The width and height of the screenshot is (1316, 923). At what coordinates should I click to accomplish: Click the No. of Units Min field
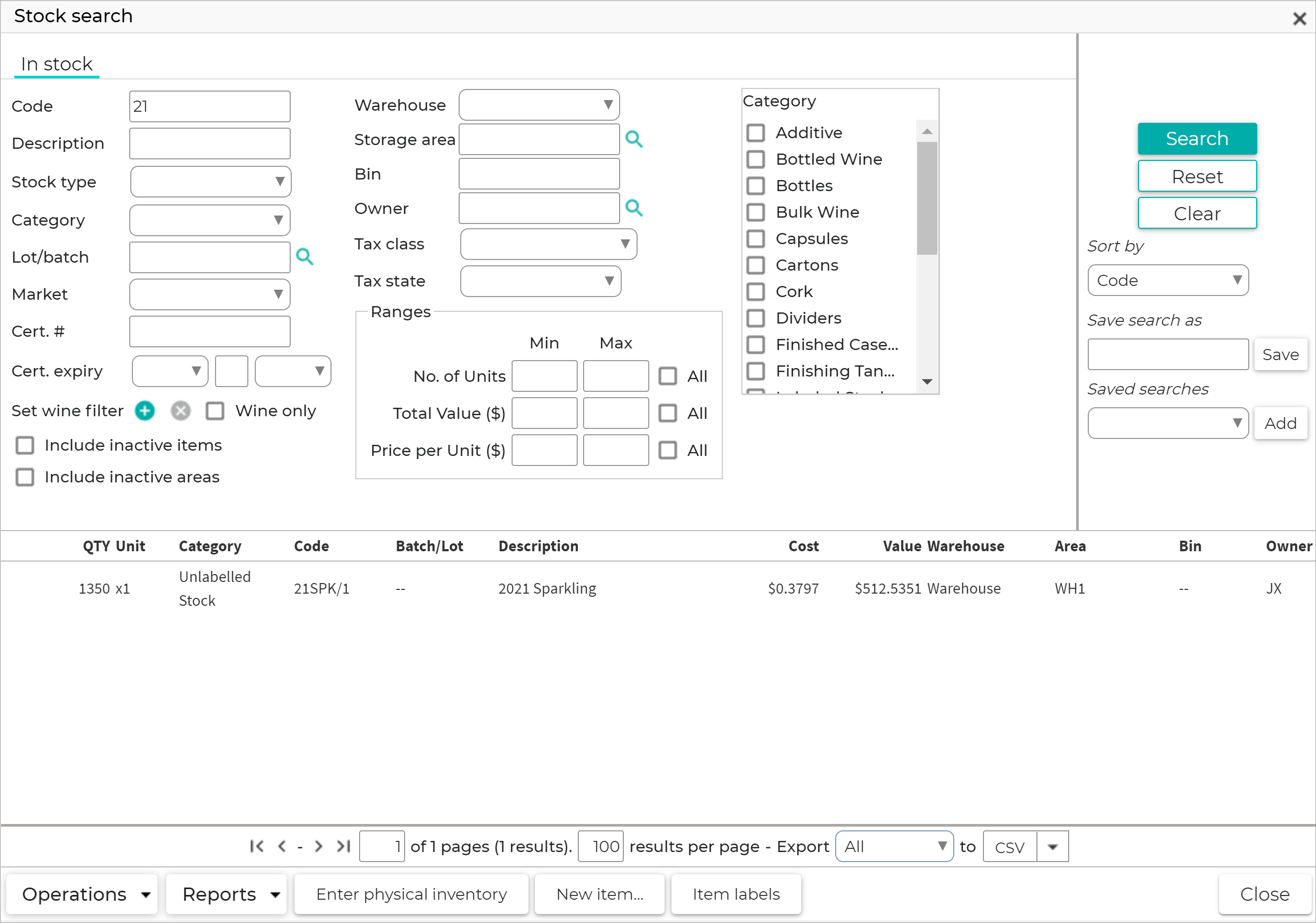pyautogui.click(x=544, y=376)
